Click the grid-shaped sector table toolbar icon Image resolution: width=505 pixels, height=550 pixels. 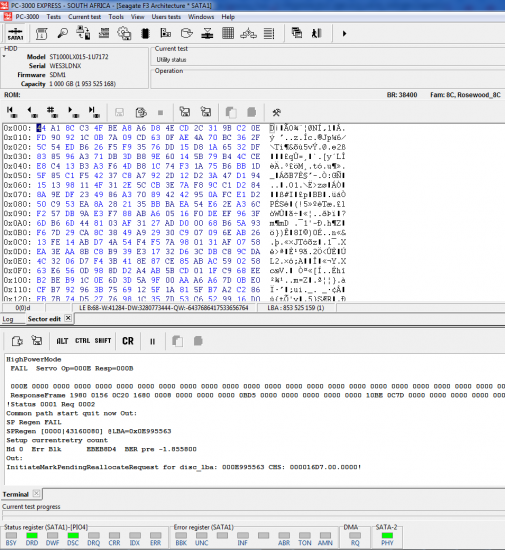coord(228,33)
